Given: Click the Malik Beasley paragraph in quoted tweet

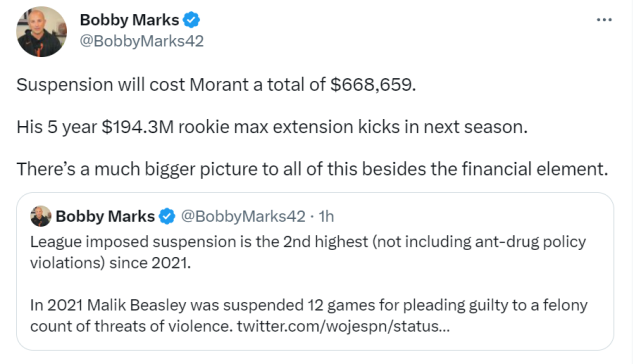Looking at the screenshot, I should click(x=309, y=315).
